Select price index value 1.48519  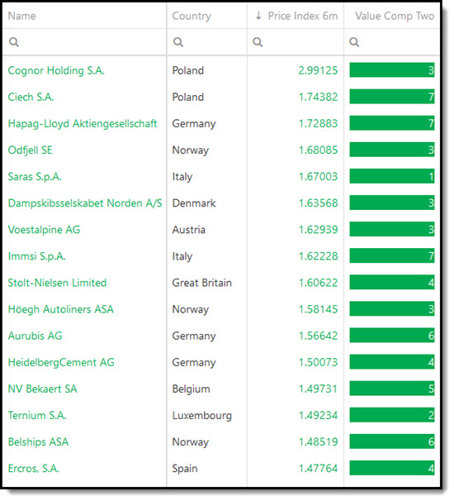click(x=318, y=442)
